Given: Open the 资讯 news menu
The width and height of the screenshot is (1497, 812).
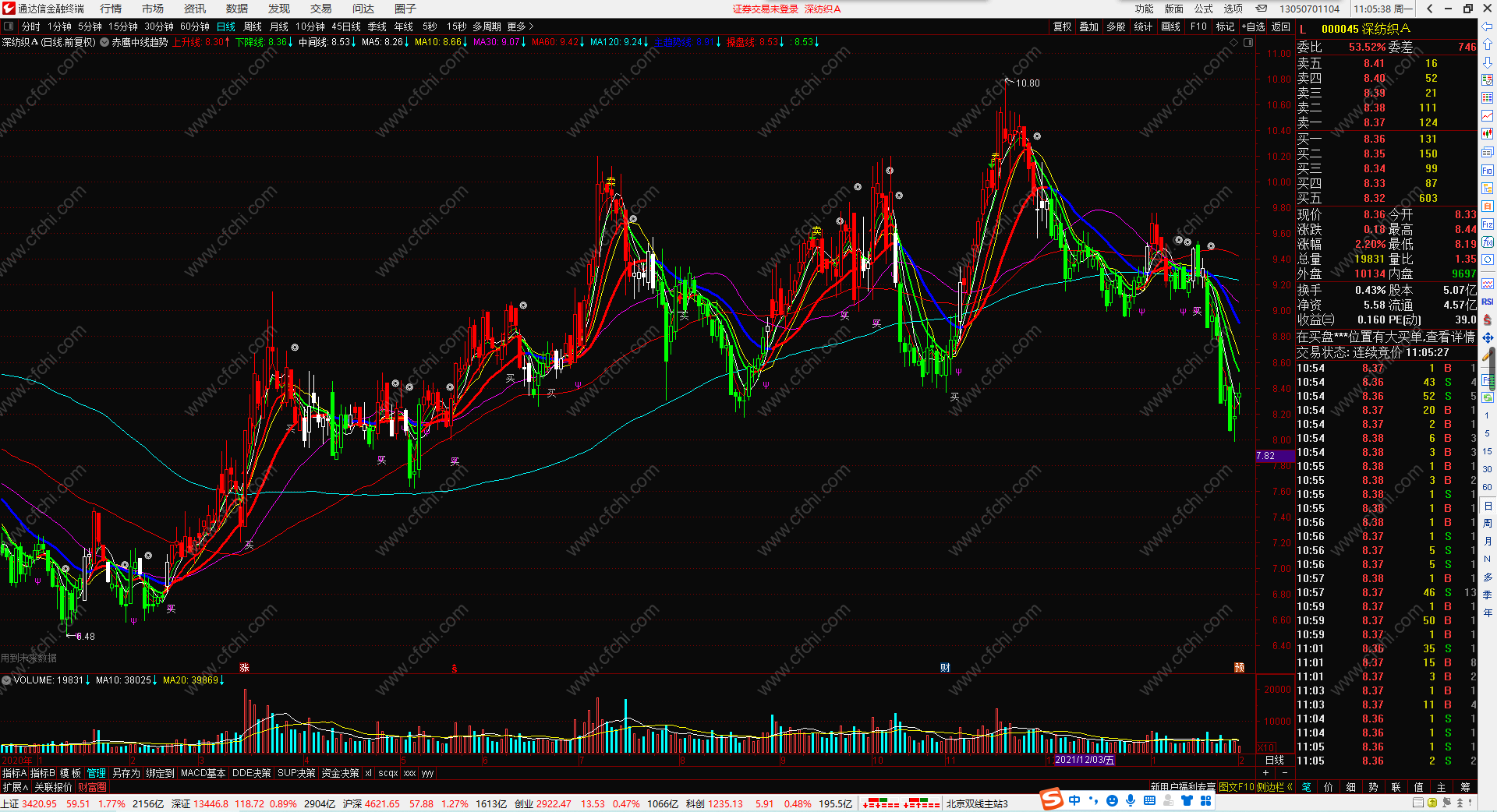Looking at the screenshot, I should (195, 9).
